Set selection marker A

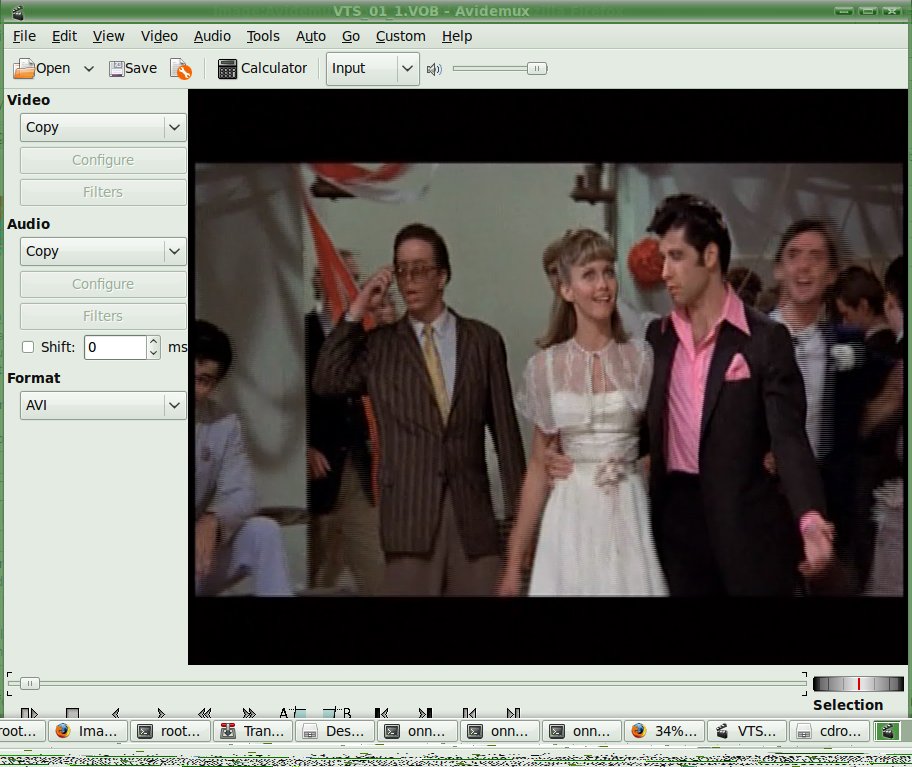(x=291, y=713)
